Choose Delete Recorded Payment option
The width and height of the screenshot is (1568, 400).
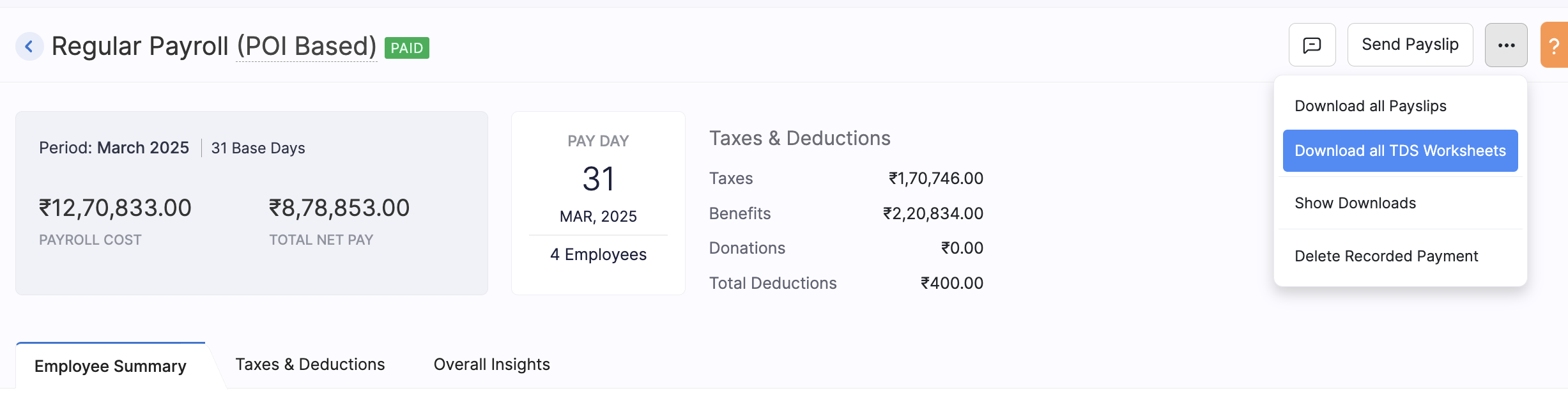pyautogui.click(x=1386, y=256)
